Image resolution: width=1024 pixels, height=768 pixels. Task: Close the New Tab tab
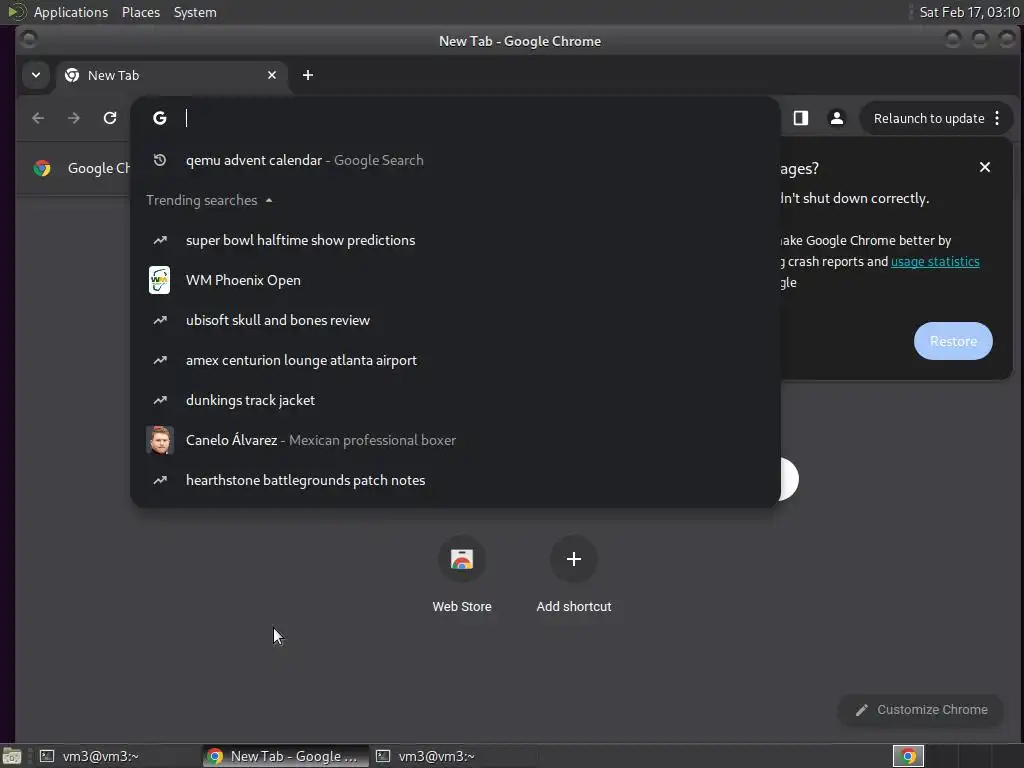[272, 75]
